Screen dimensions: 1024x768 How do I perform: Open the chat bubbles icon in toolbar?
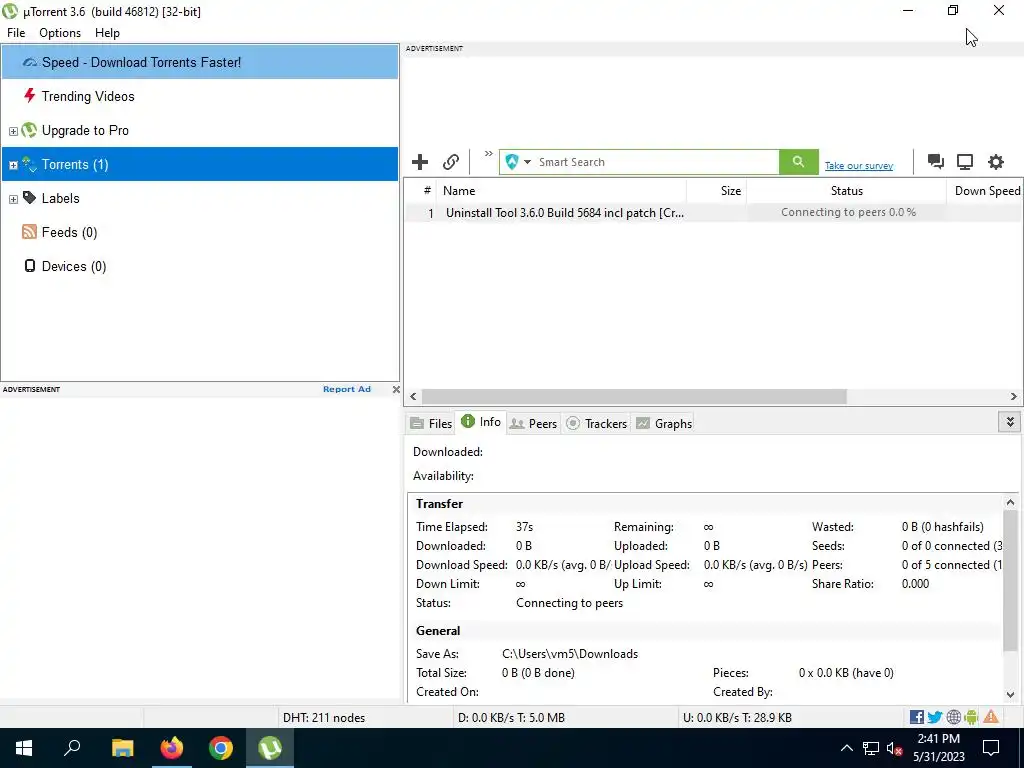[936, 162]
